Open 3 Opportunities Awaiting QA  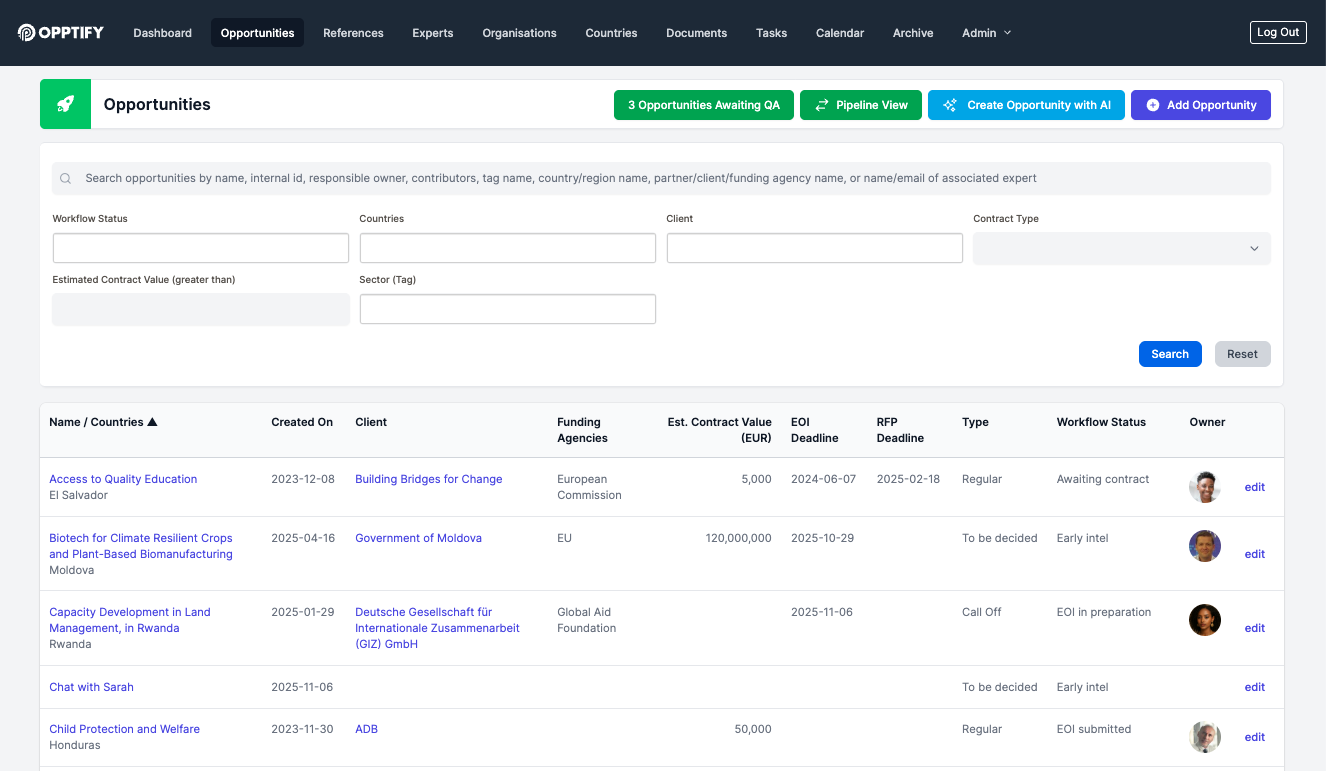[x=703, y=105]
